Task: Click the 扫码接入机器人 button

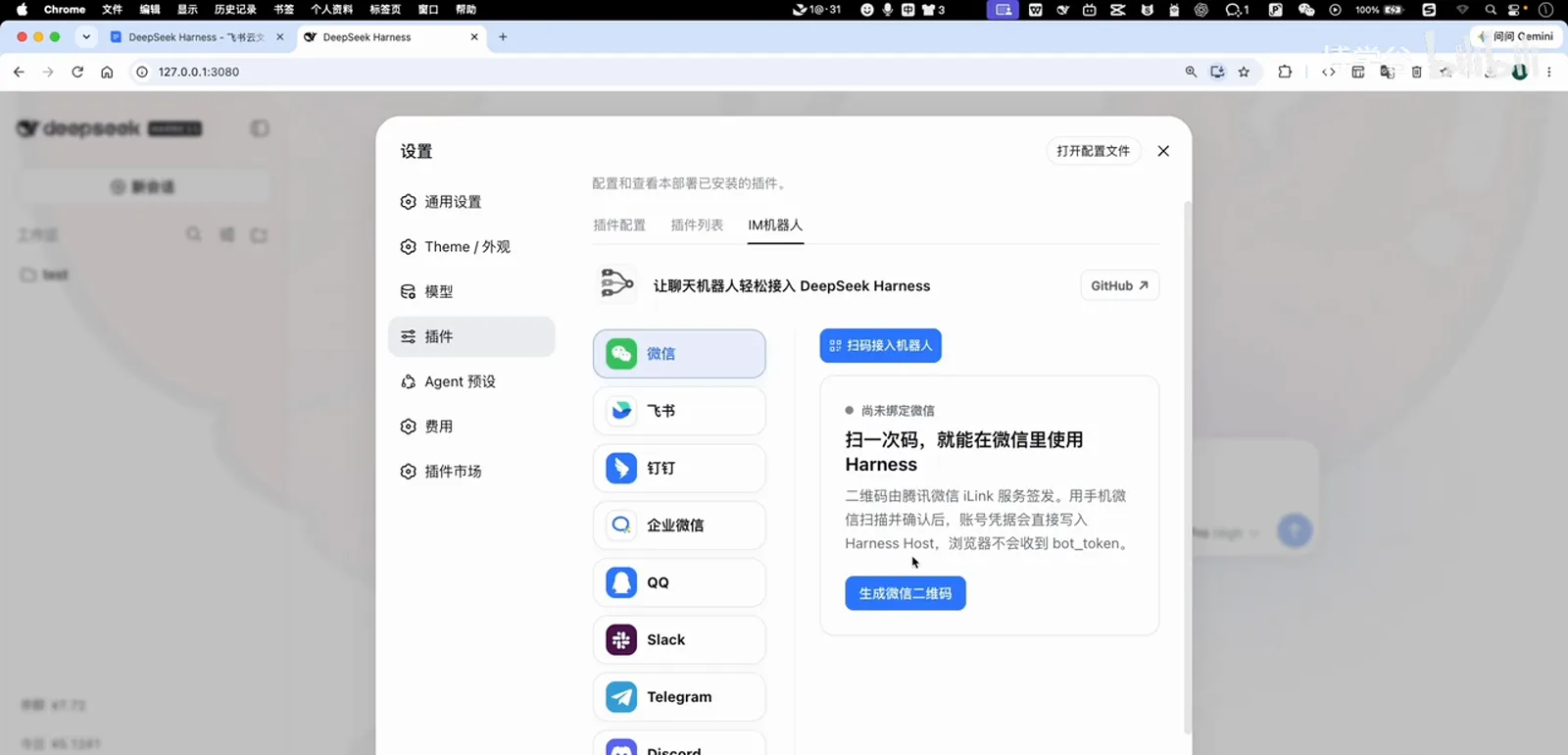Action: [x=880, y=346]
